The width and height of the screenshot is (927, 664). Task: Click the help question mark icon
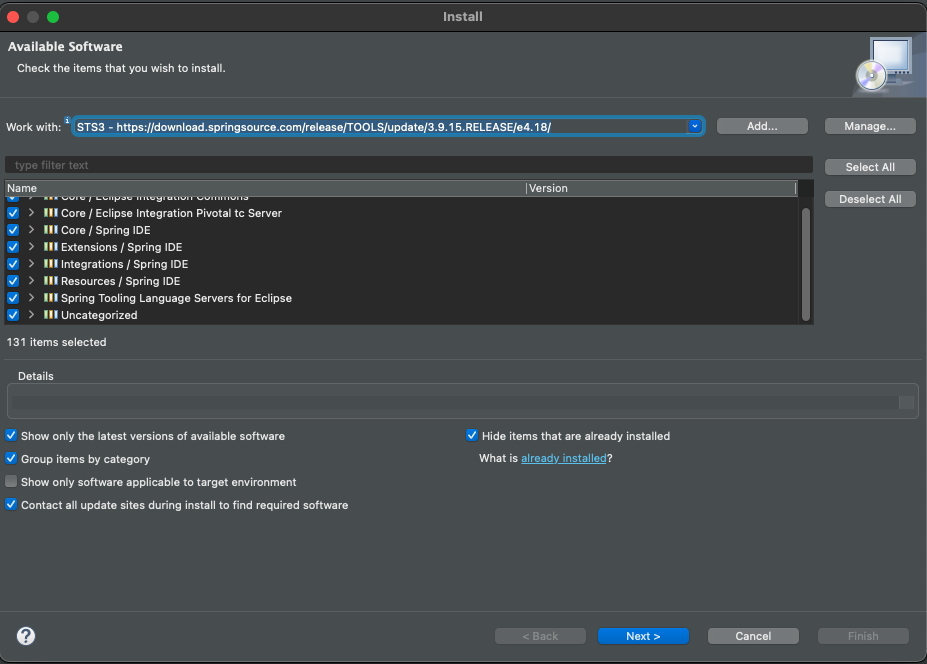click(26, 636)
